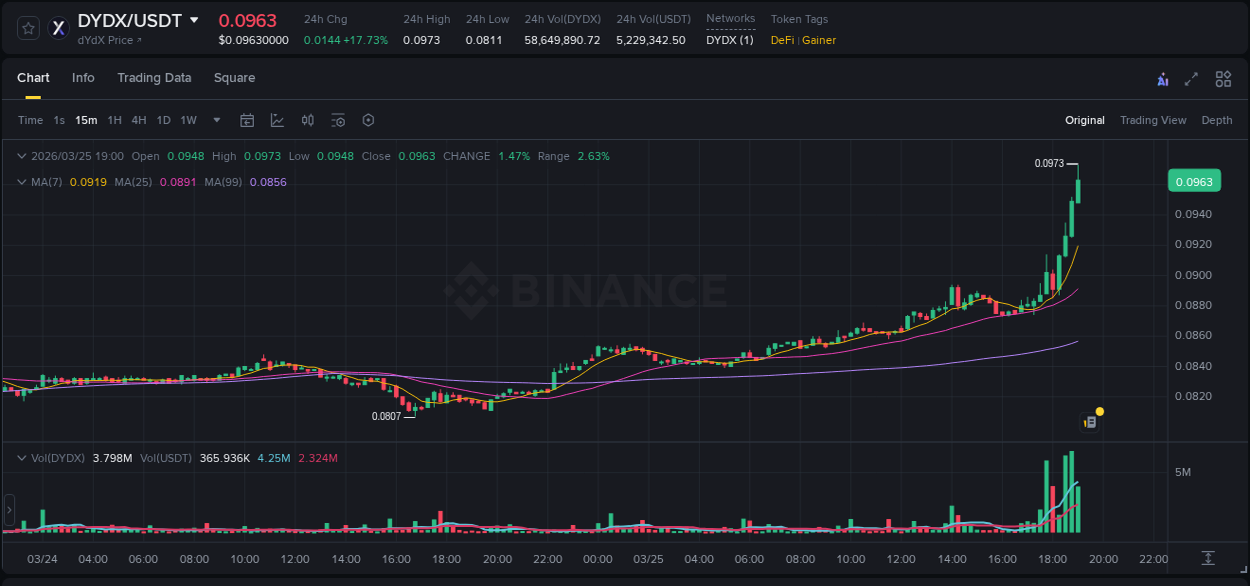This screenshot has height=586, width=1250.
Task: Follow the DeFi token tag link
Action: (x=781, y=41)
